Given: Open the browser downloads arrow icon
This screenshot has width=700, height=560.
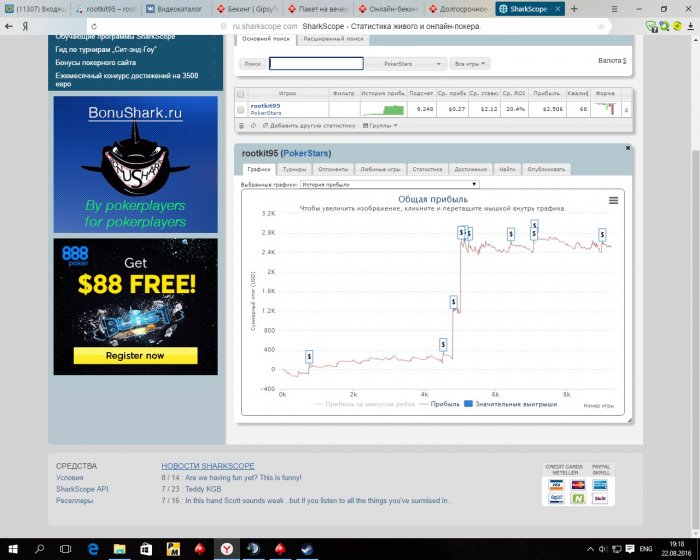Looking at the screenshot, I should (690, 26).
